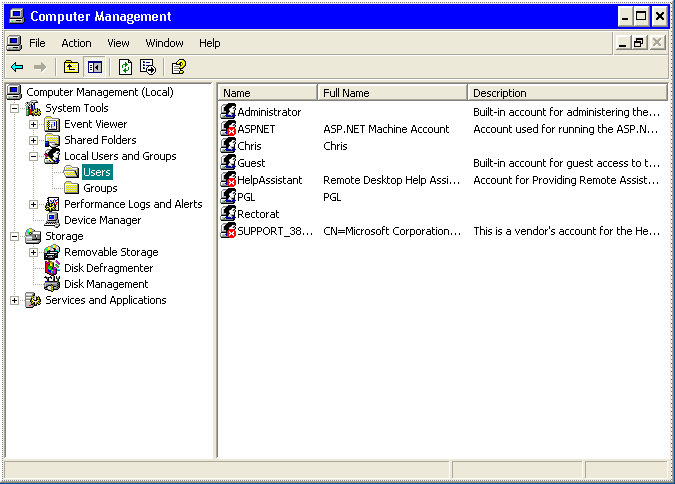Open the Action menu
The width and height of the screenshot is (675, 484).
pos(76,43)
